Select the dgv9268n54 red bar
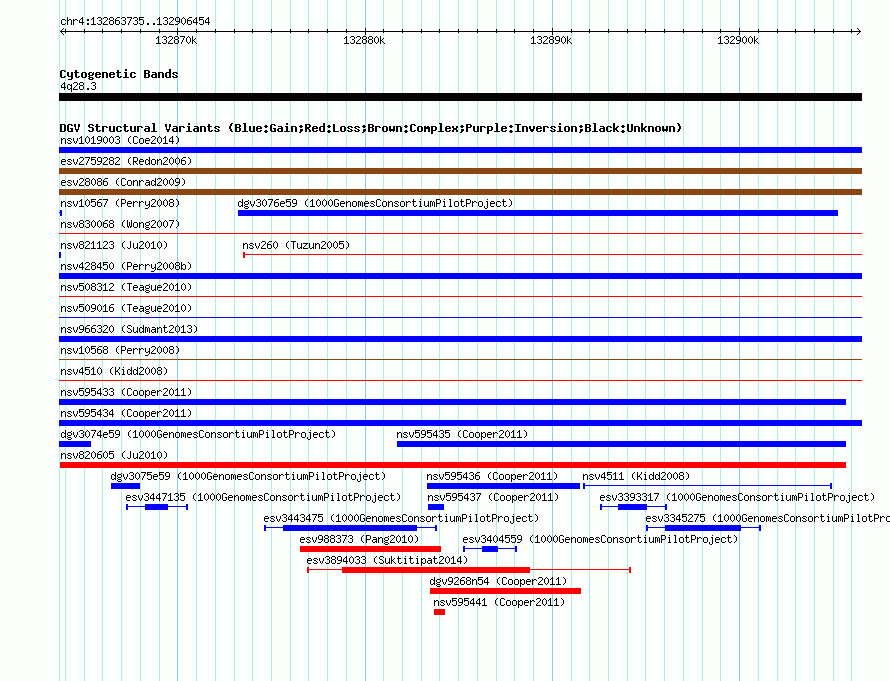Screen dimensions: 890x681 (506, 591)
